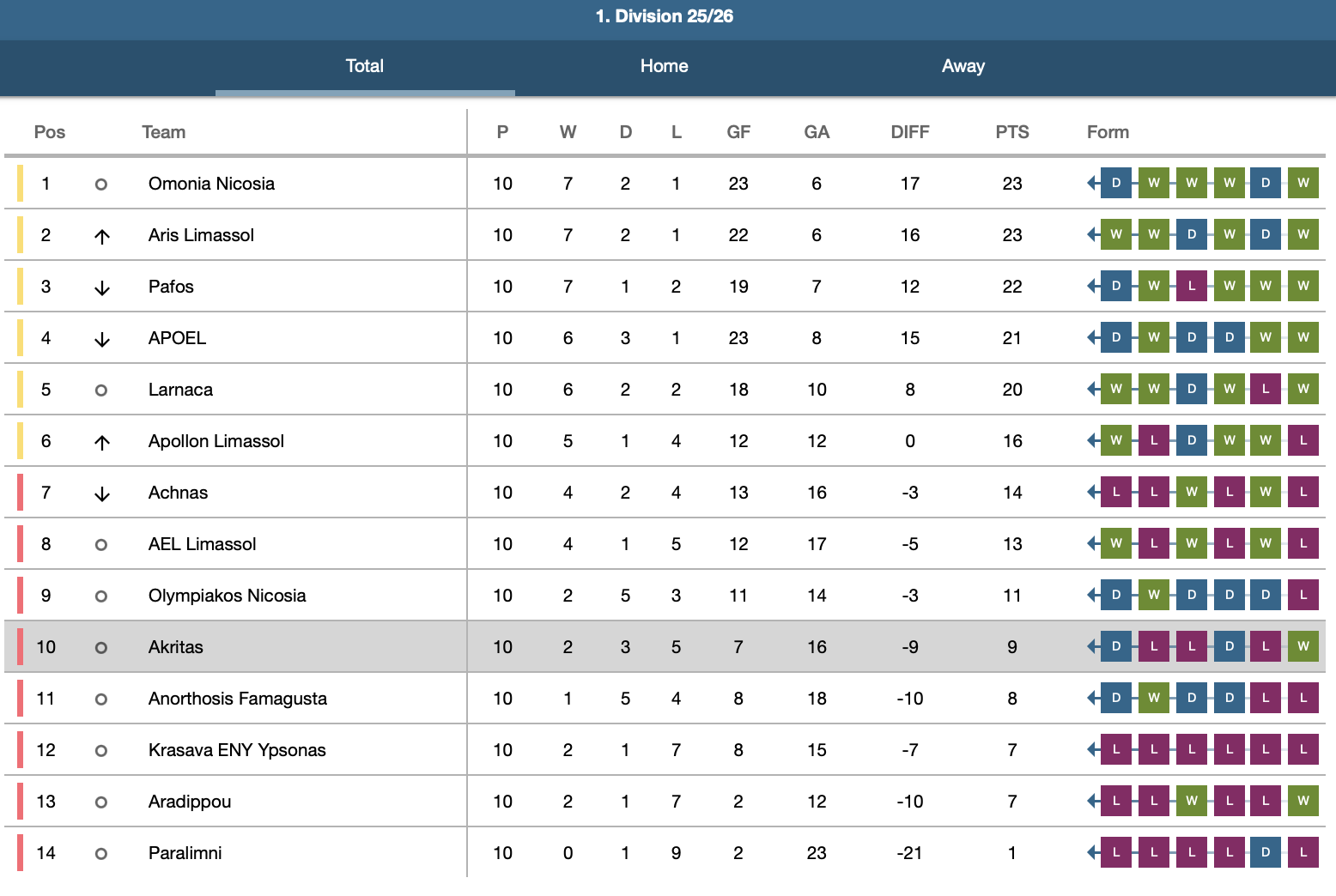
Task: Click the Pafos team name
Action: 171,287
